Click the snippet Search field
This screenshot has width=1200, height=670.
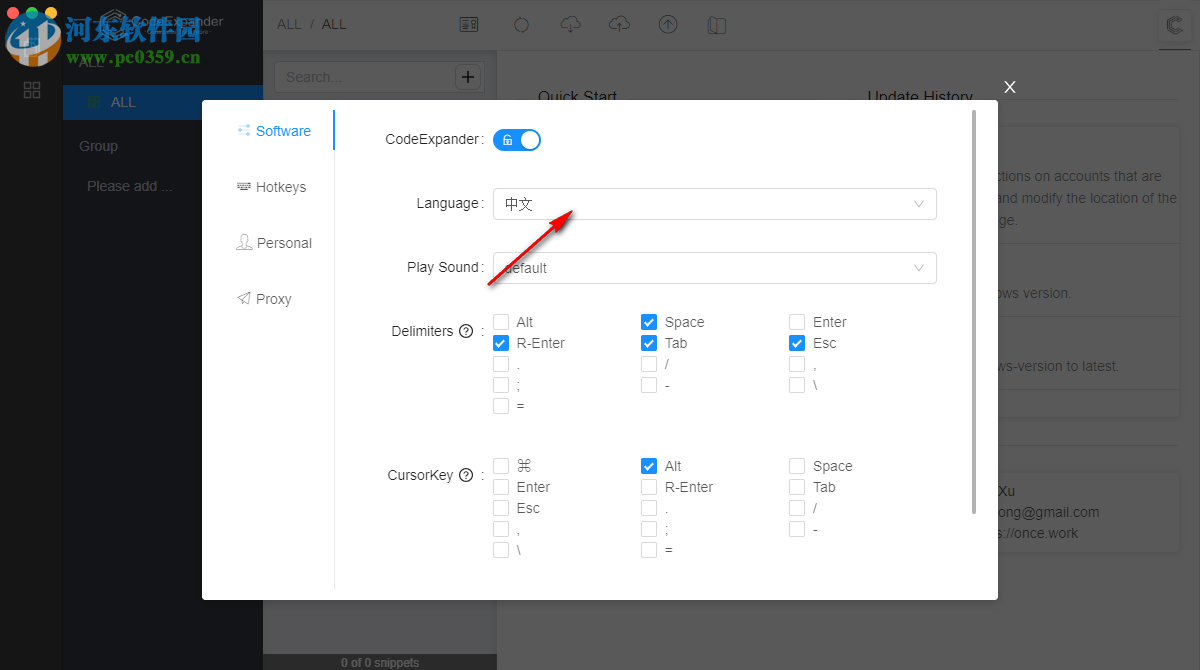tap(364, 77)
